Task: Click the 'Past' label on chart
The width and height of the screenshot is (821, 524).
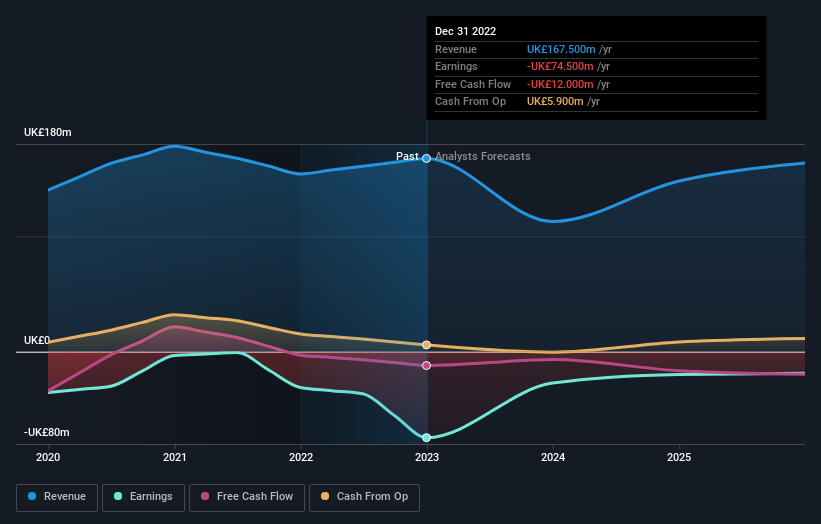Action: click(x=407, y=156)
